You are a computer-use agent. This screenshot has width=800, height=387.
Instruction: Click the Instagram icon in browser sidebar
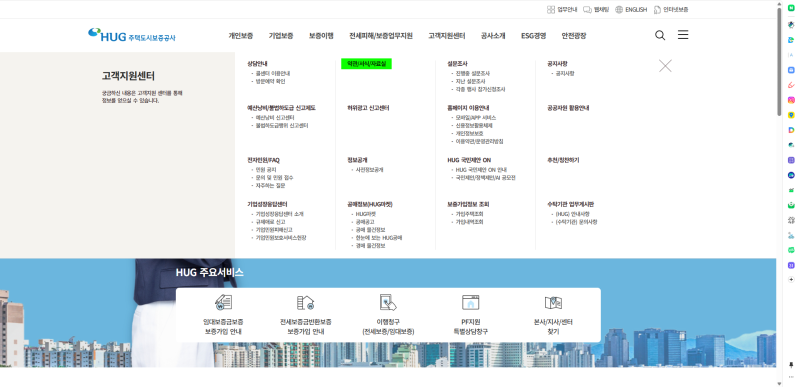(791, 100)
